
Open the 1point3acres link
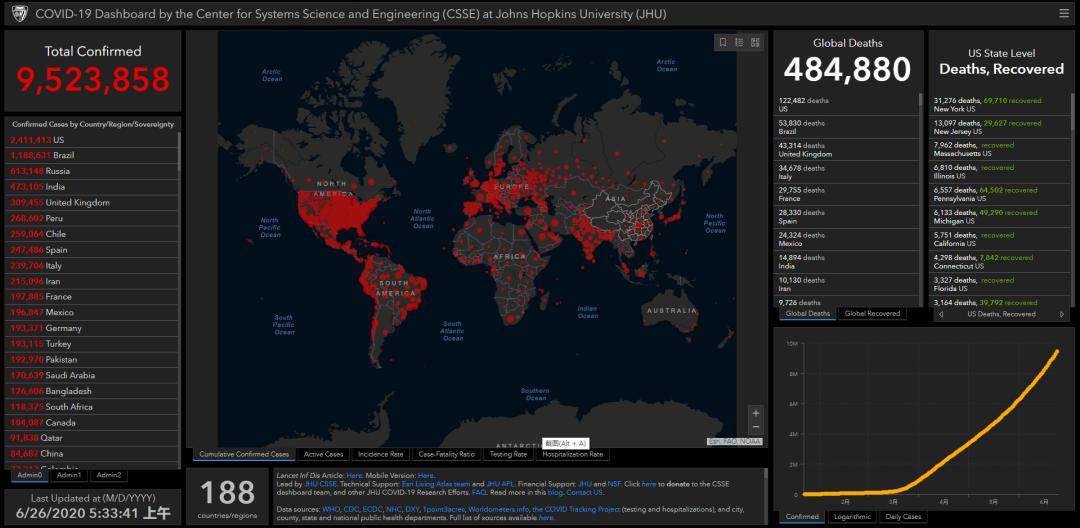444,509
